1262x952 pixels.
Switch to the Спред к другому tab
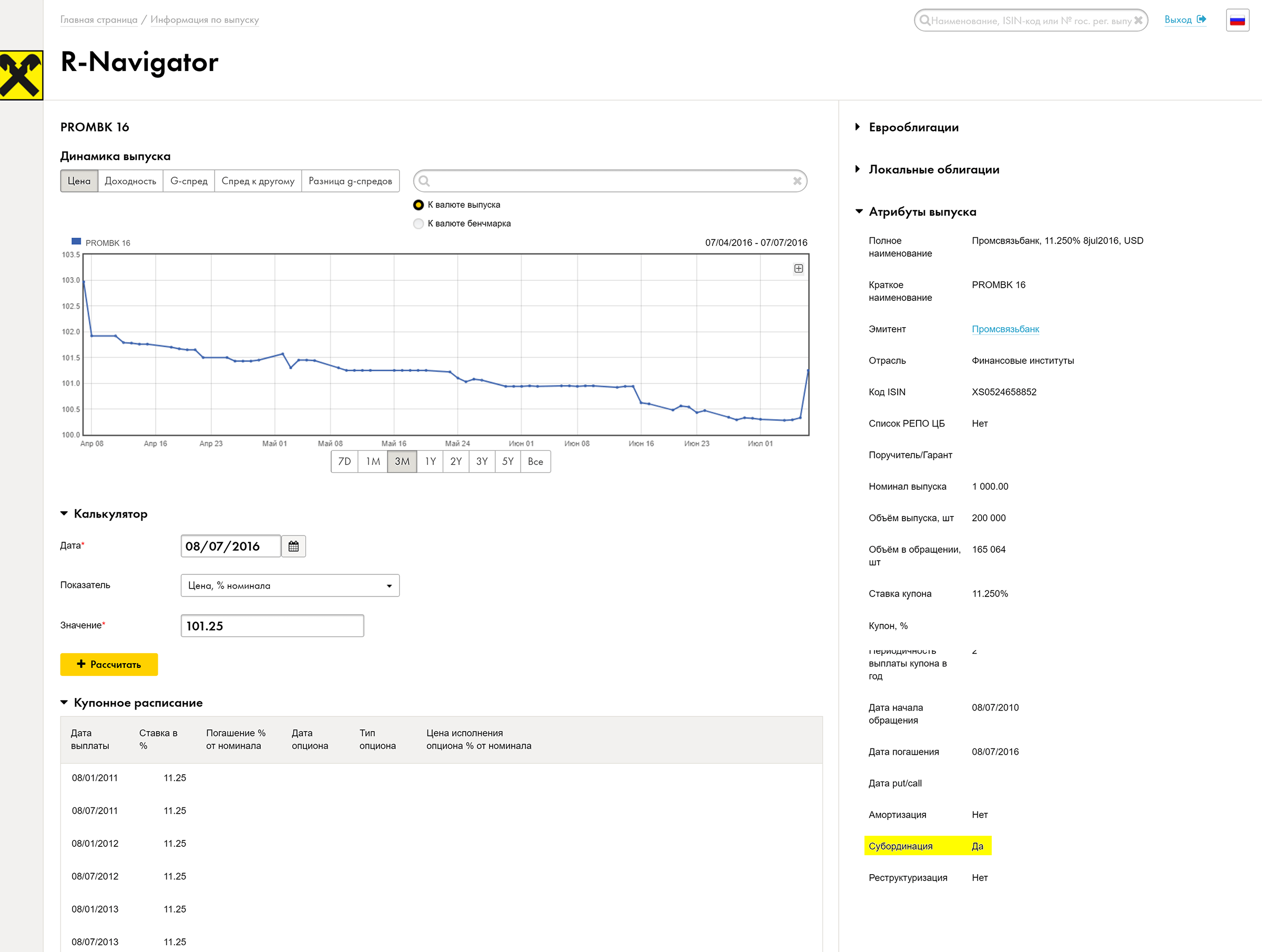pyautogui.click(x=258, y=181)
